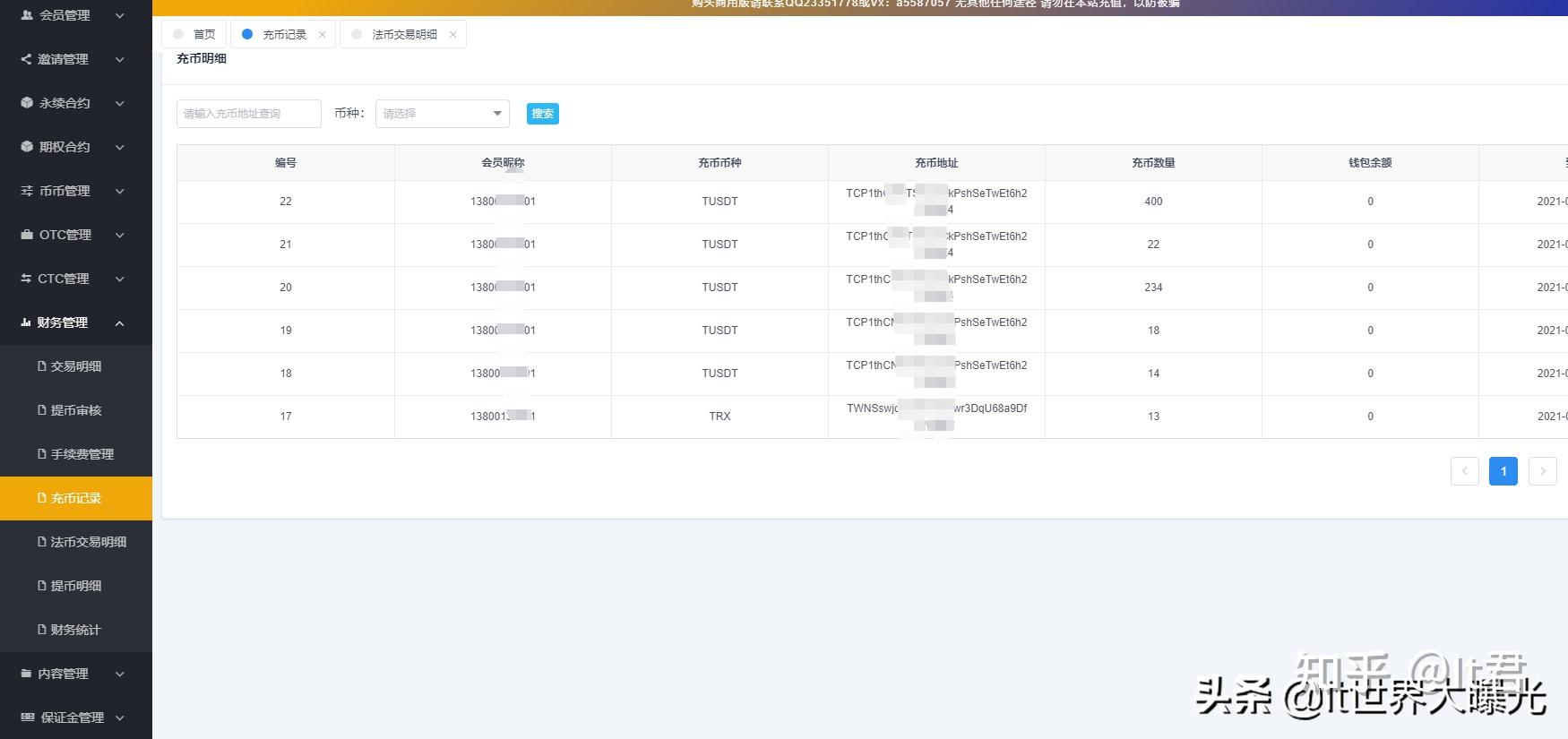Screen dimensions: 1568x739
Task: Click the 充币币种 column header
Action: [x=719, y=163]
